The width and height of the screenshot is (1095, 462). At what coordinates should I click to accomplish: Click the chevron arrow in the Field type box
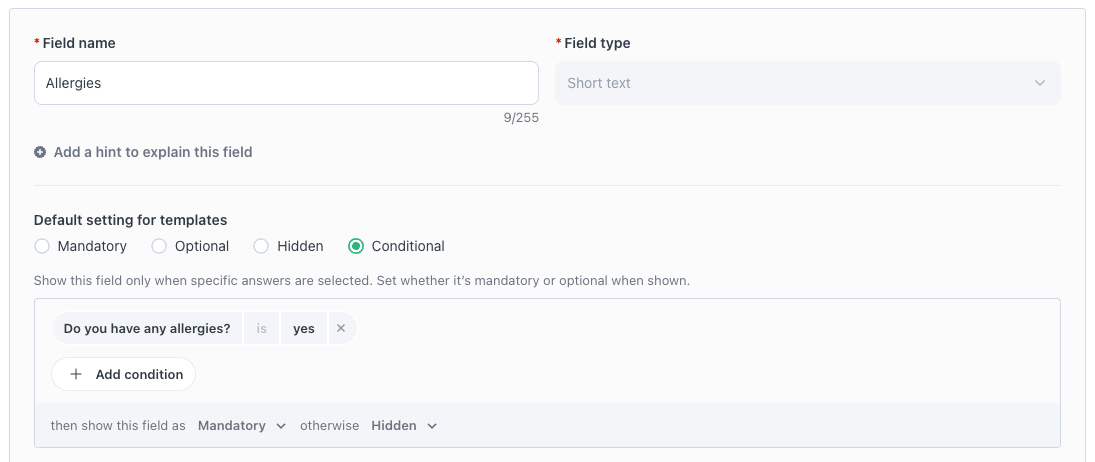[1040, 83]
